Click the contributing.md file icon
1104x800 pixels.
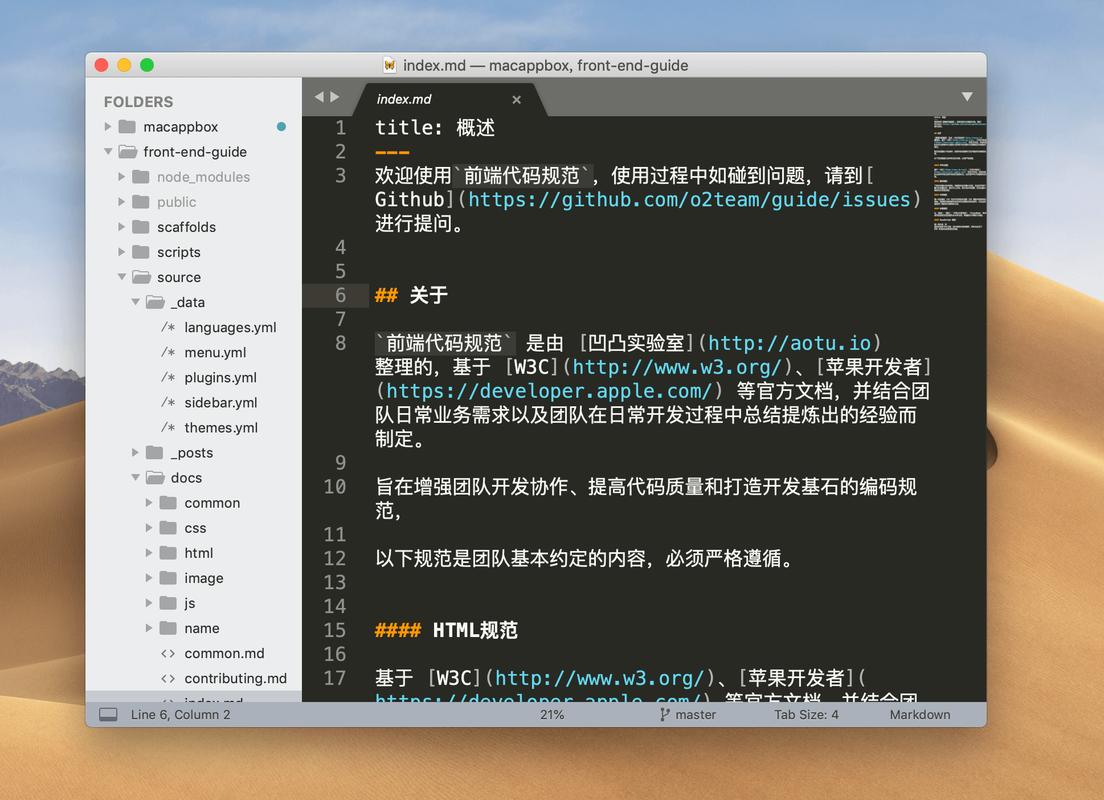click(169, 678)
